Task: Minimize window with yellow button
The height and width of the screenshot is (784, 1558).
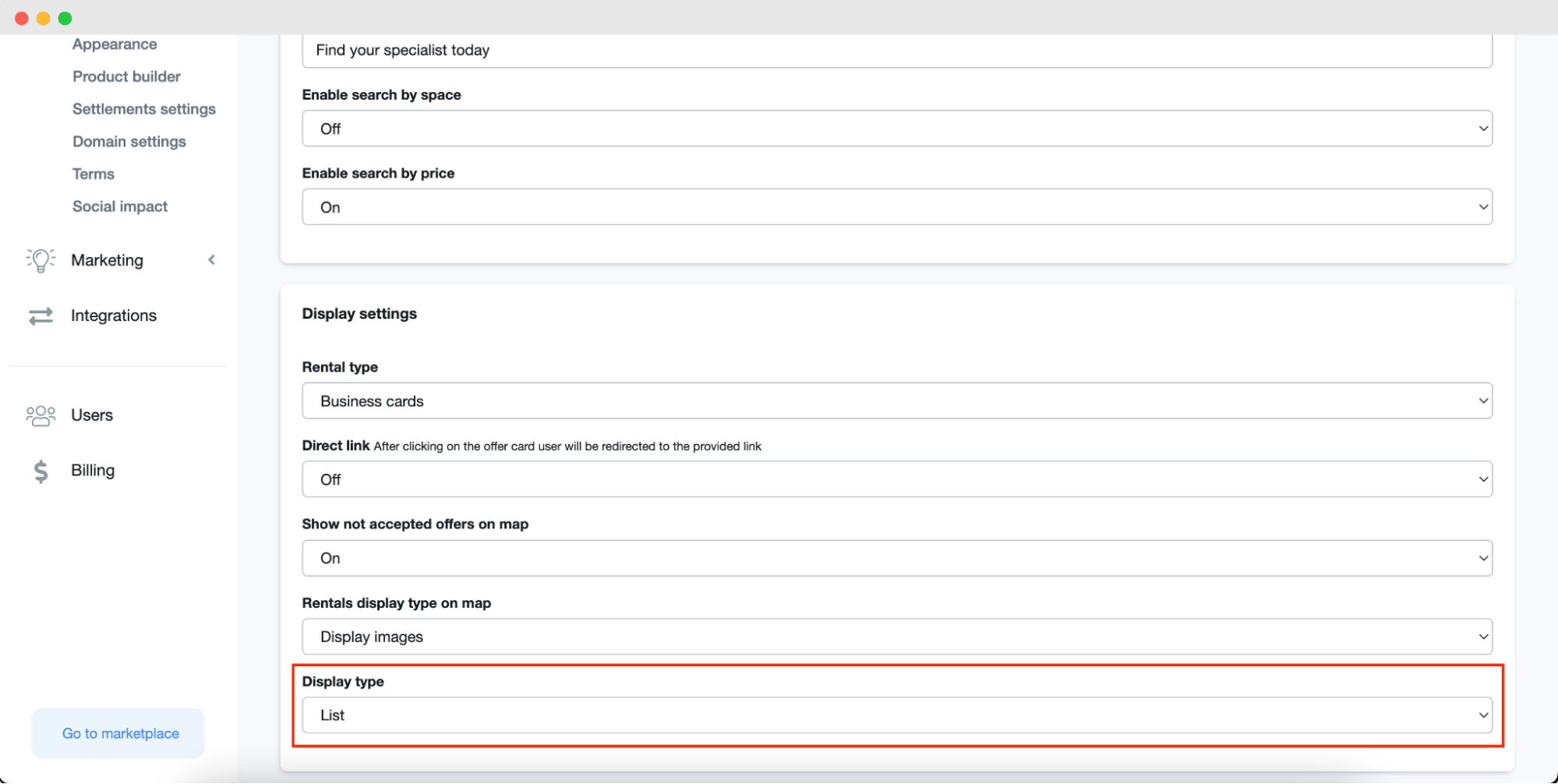Action: tap(44, 18)
